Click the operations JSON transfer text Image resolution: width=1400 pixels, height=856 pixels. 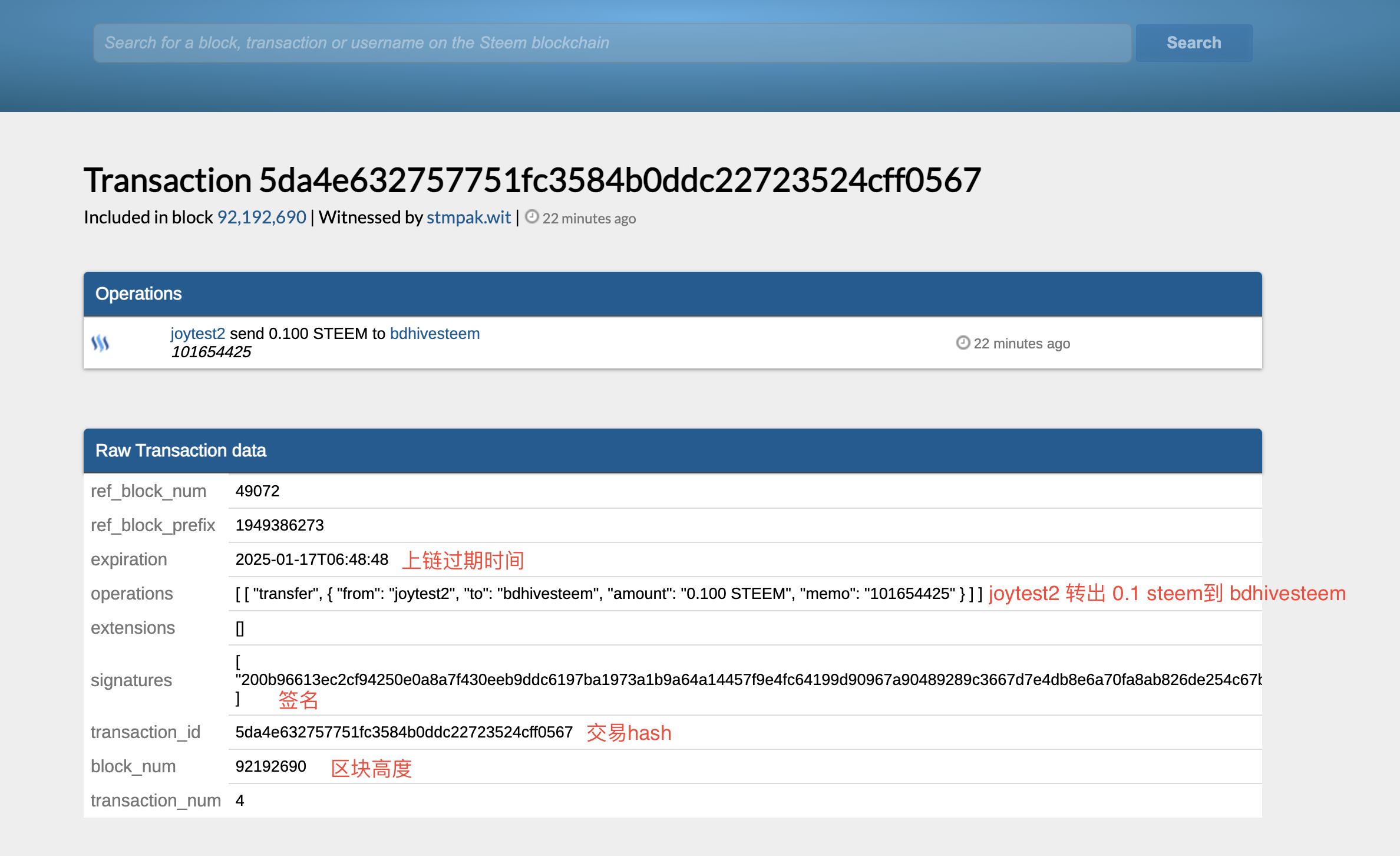point(608,594)
